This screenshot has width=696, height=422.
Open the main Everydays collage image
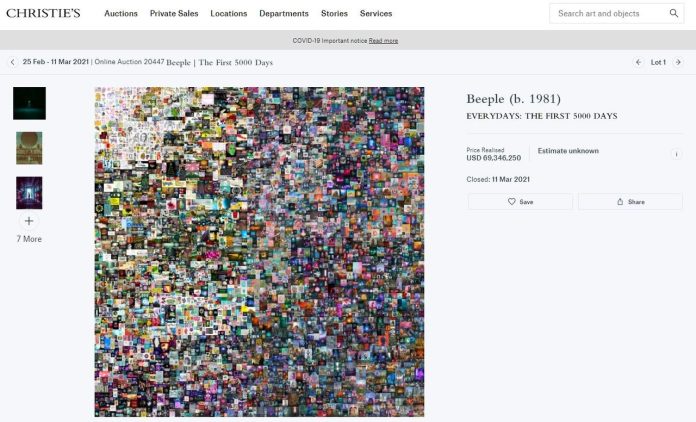(259, 251)
